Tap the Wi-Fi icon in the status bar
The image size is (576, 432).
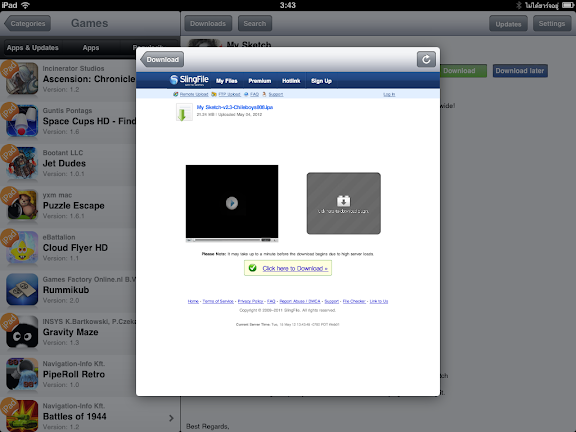coord(25,5)
